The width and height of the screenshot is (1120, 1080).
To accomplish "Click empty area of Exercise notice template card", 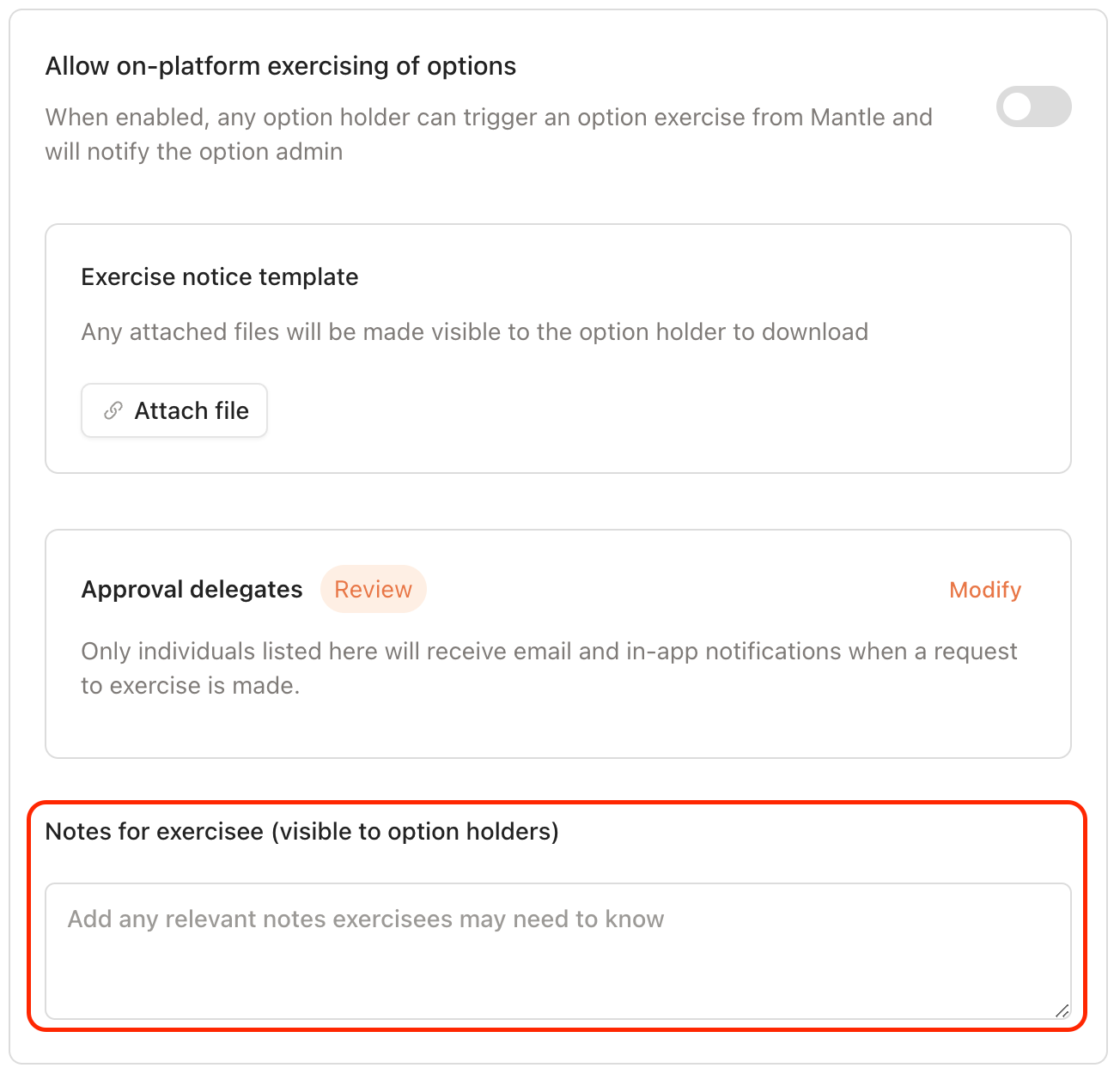I will [x=670, y=412].
